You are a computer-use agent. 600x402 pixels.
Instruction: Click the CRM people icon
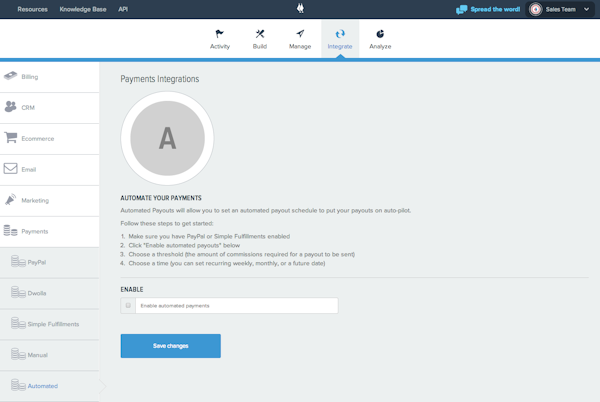[10, 107]
